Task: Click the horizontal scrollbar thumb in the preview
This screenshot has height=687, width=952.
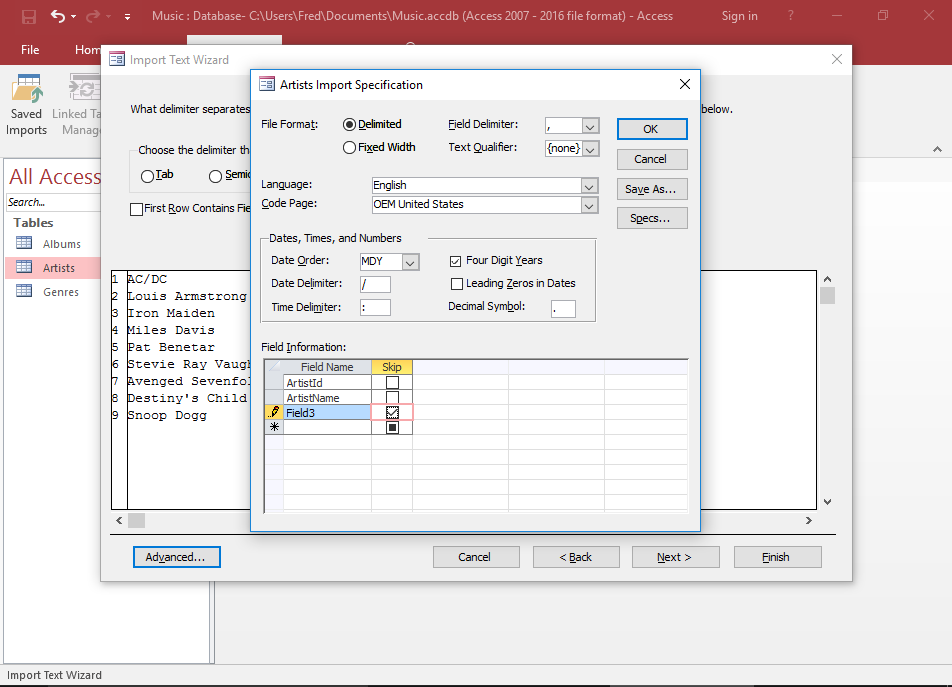Action: tap(137, 521)
